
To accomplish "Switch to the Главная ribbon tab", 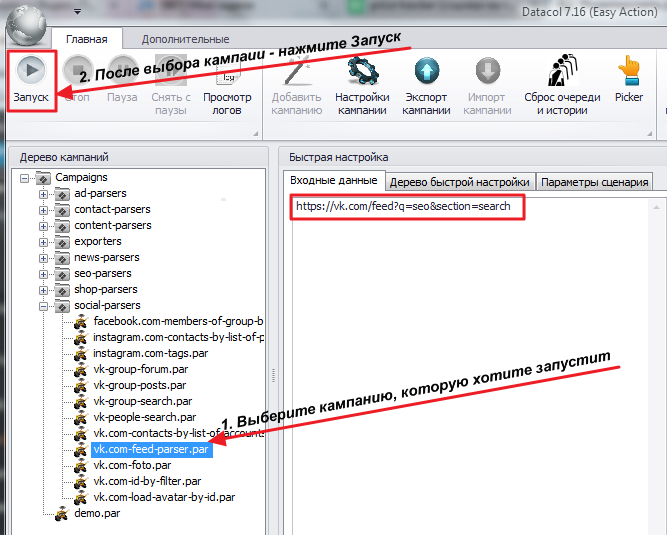I will click(x=87, y=39).
